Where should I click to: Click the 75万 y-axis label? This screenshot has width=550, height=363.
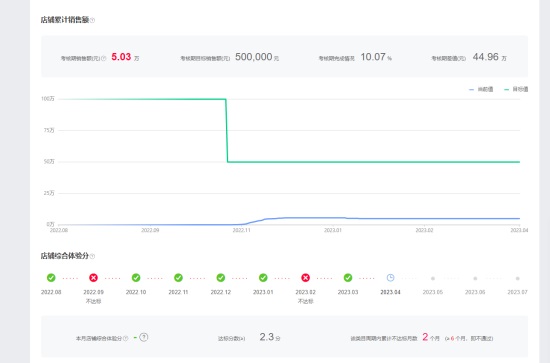(49, 130)
